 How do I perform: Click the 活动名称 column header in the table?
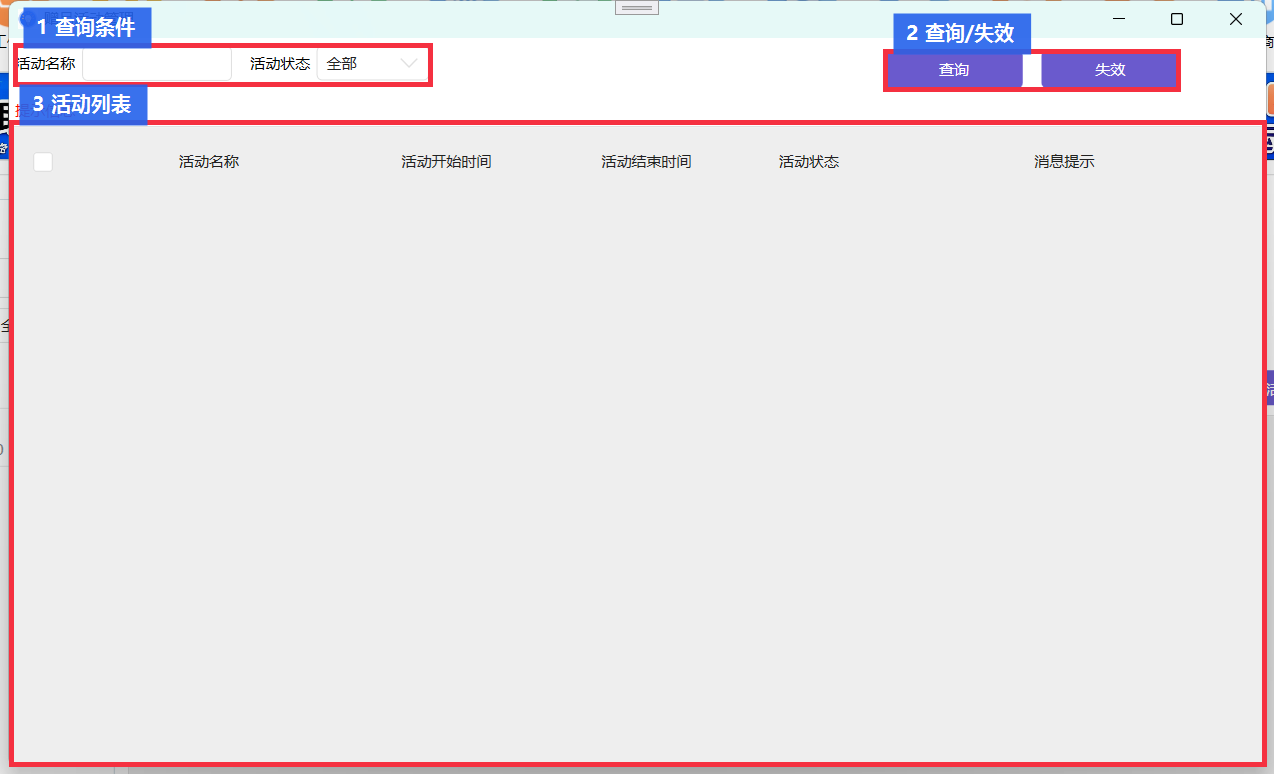pos(209,162)
